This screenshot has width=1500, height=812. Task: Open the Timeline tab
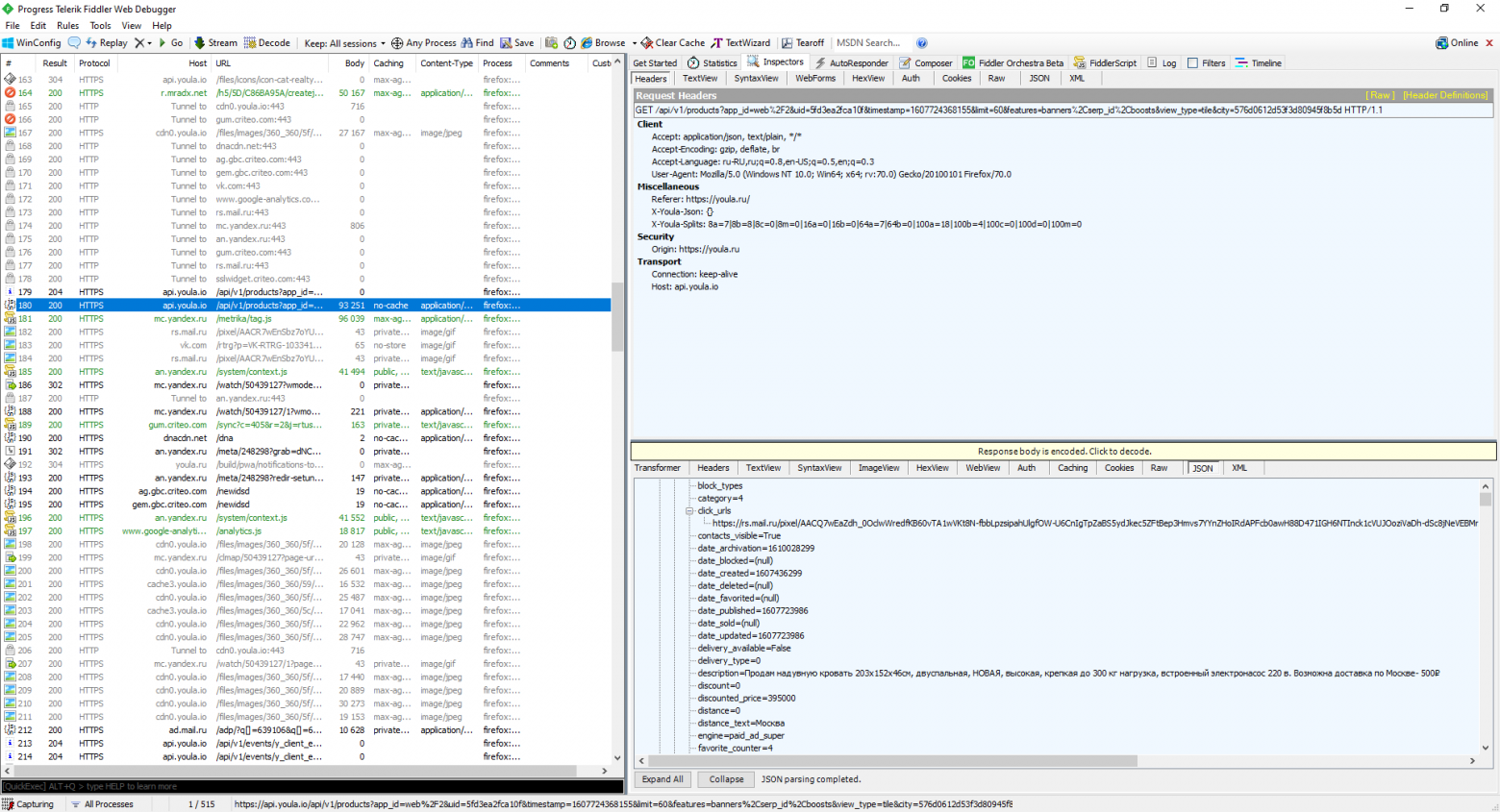click(x=1259, y=63)
